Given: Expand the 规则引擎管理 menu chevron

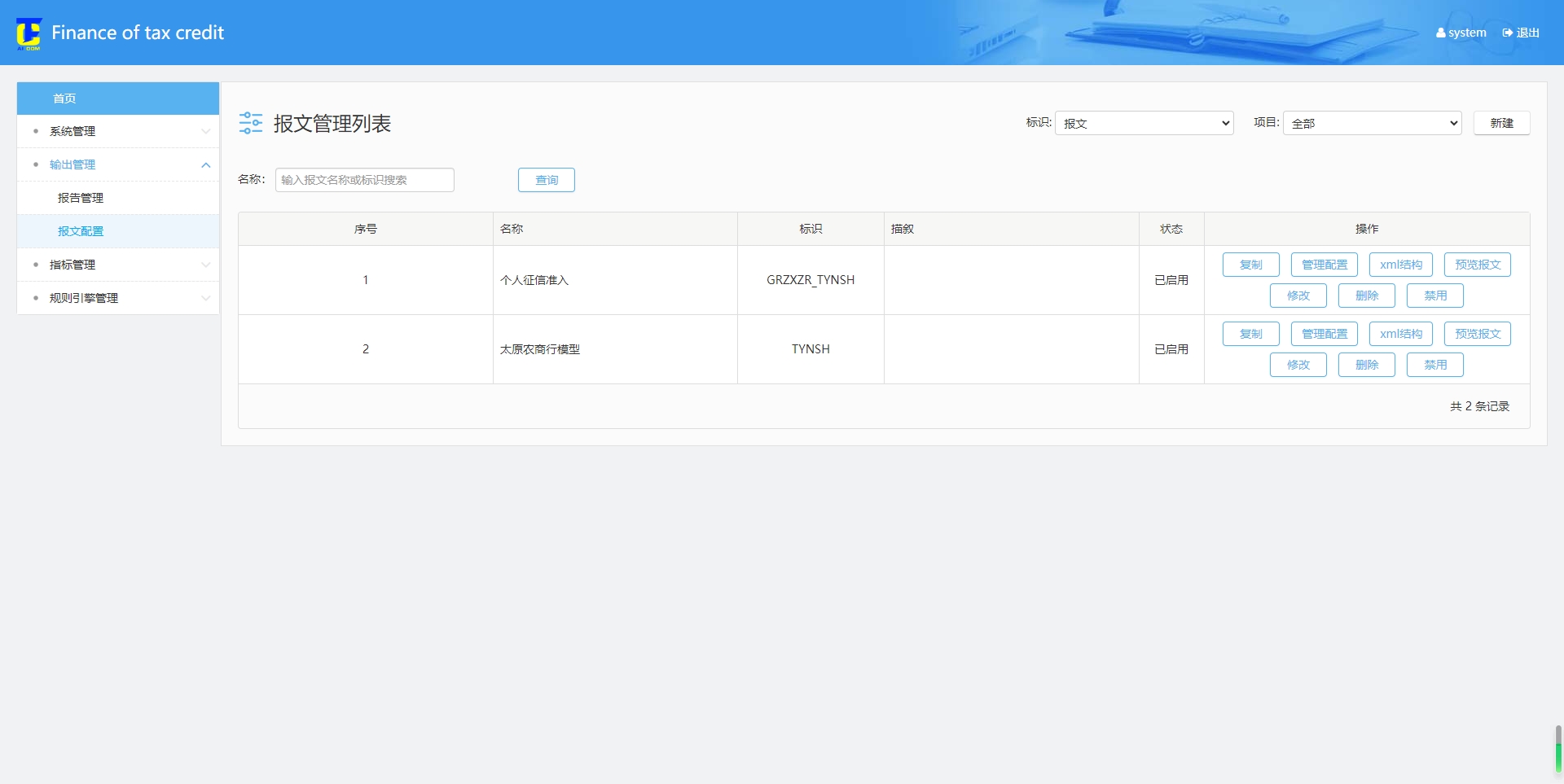Looking at the screenshot, I should coord(205,298).
